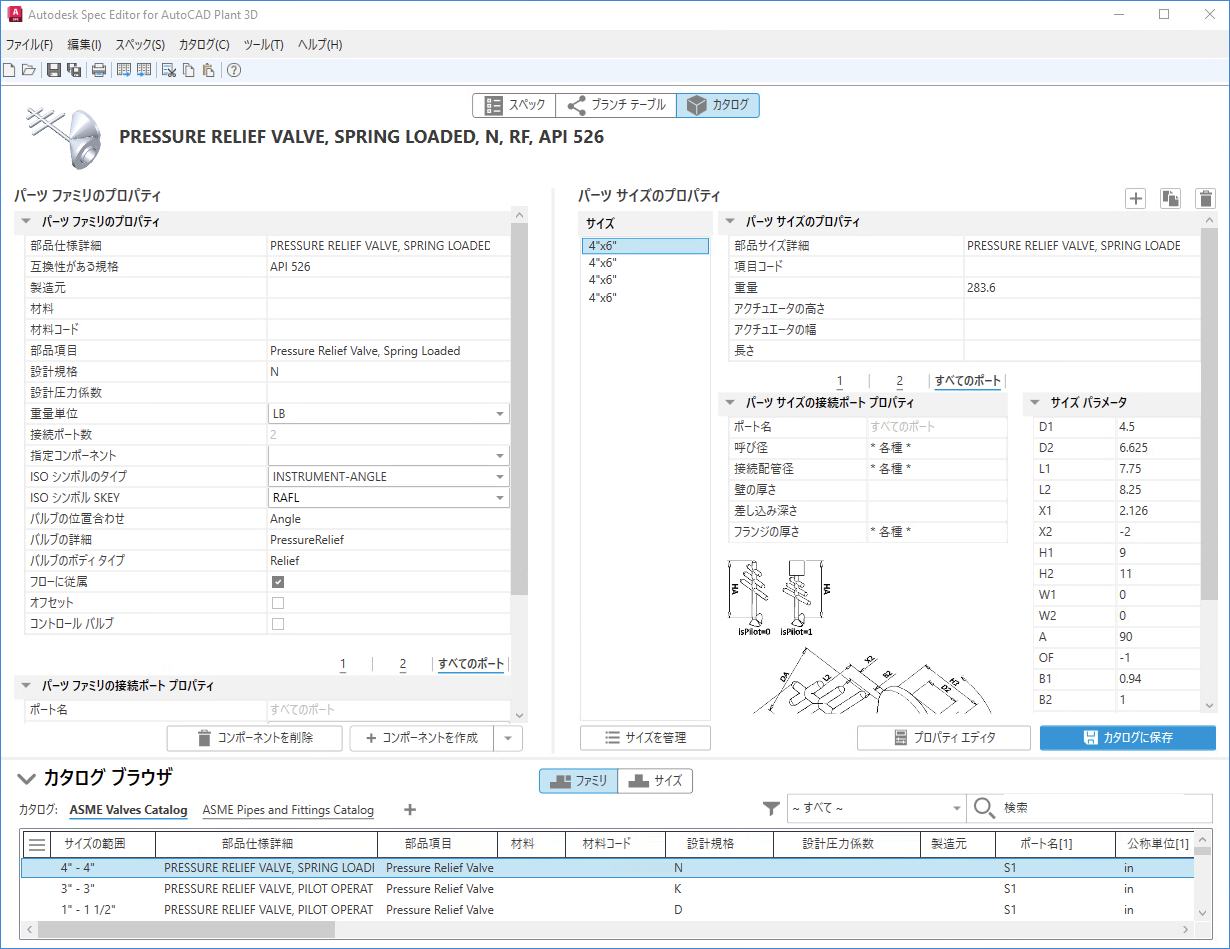The height and width of the screenshot is (949, 1230).
Task: Select port 1 in size port tabs
Action: coord(840,381)
